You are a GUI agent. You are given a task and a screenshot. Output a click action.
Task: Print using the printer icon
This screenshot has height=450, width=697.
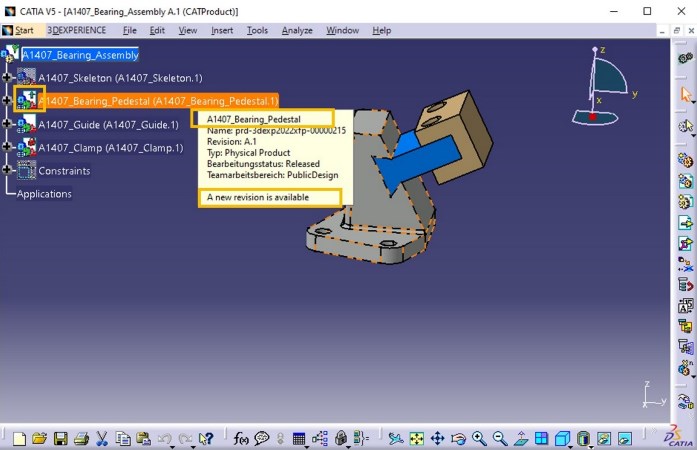pyautogui.click(x=81, y=439)
